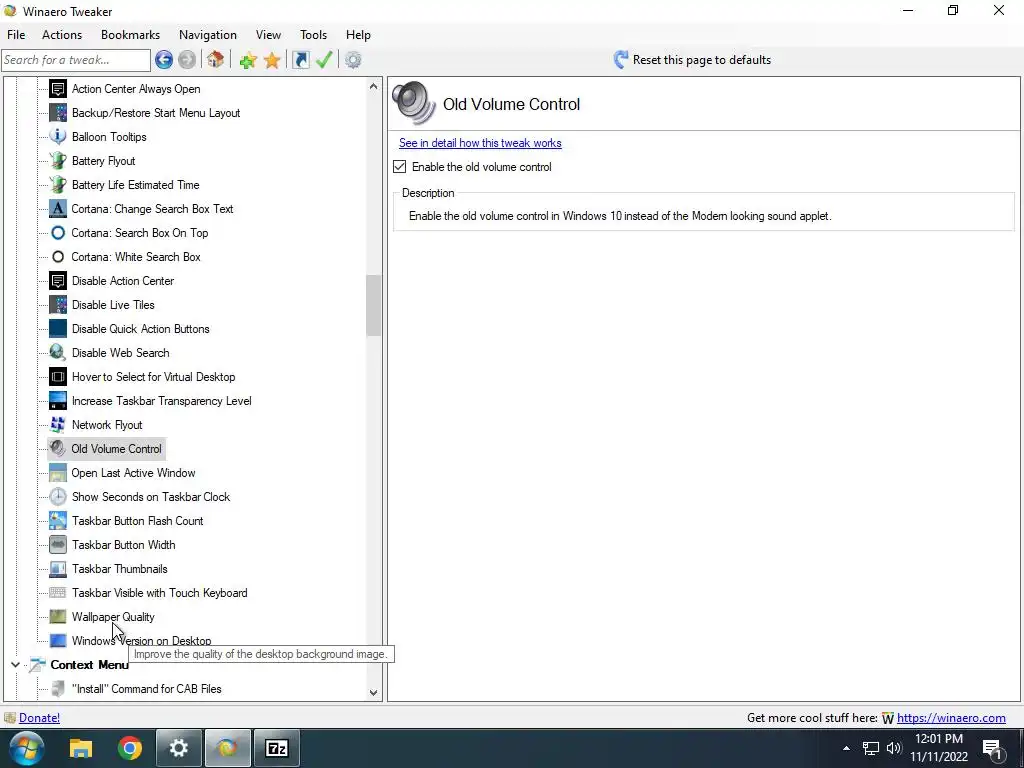This screenshot has height=768, width=1024.
Task: Collapse the Context Menu tree section
Action: point(15,665)
